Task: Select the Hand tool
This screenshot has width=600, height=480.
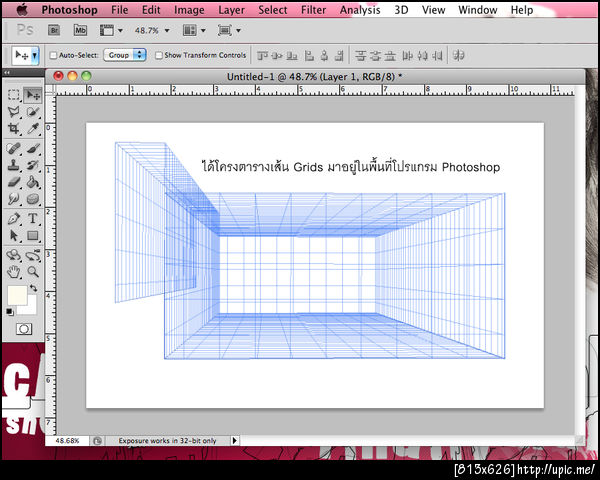Action: pos(14,272)
